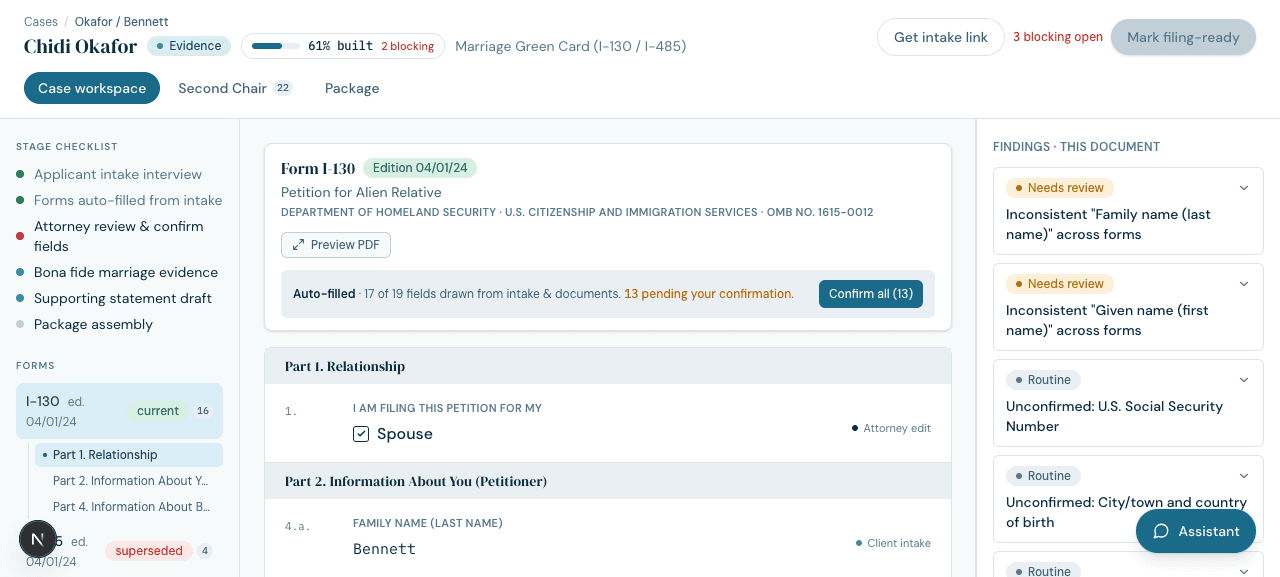Viewport: 1280px width, 577px height.
Task: Click Applicant intake interview checklist item
Action: click(x=118, y=174)
